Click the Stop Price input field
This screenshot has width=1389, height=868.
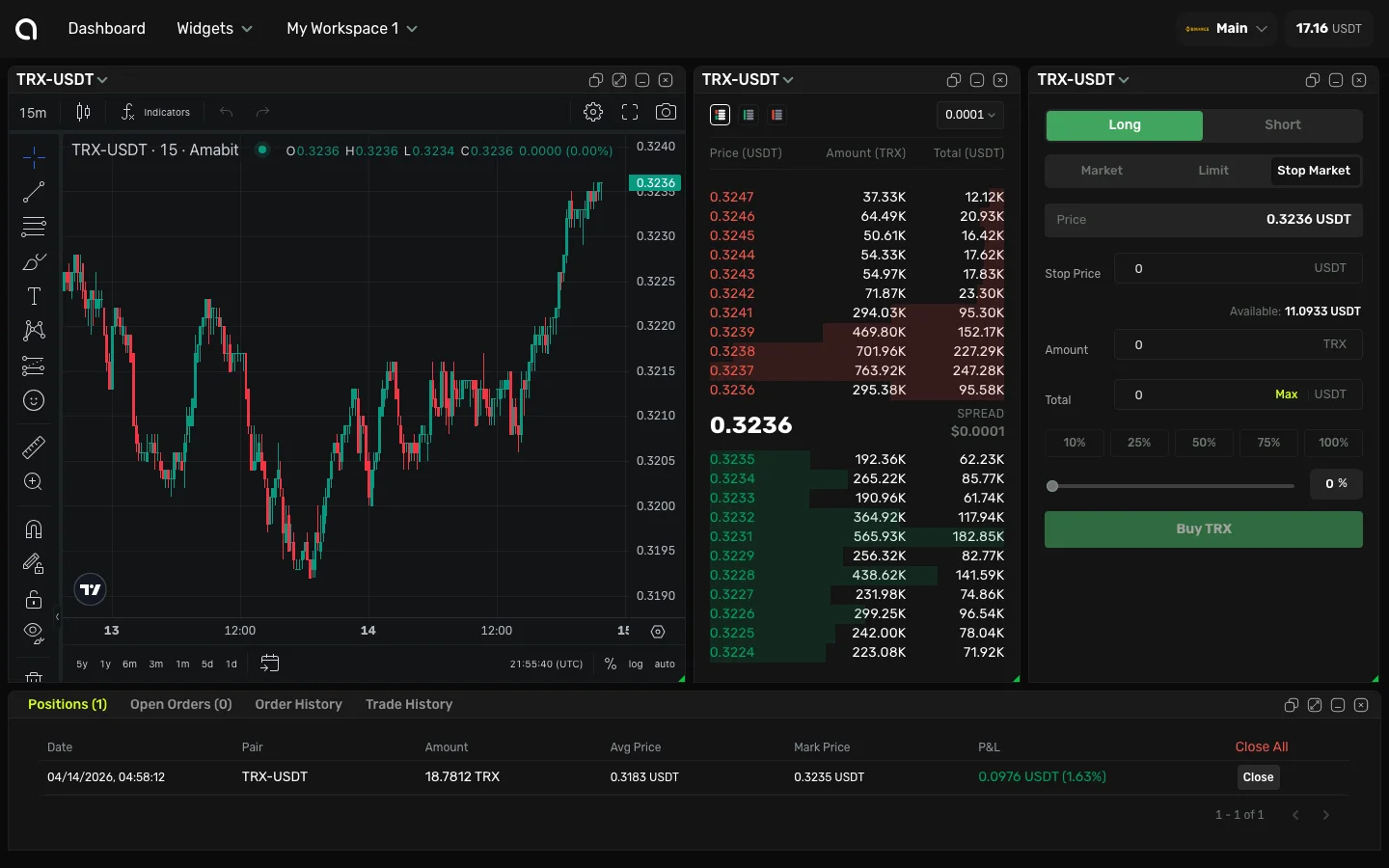[1238, 268]
